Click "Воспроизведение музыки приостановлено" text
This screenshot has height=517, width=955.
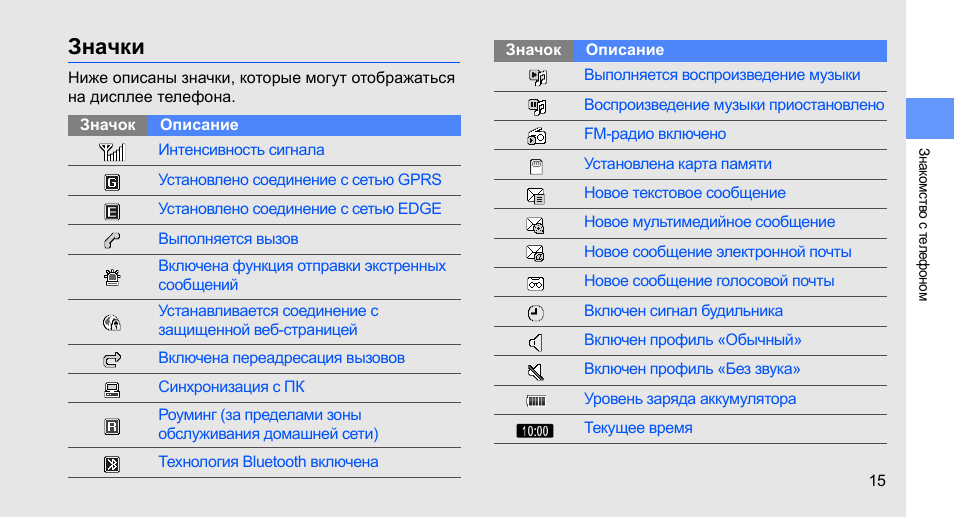(734, 105)
